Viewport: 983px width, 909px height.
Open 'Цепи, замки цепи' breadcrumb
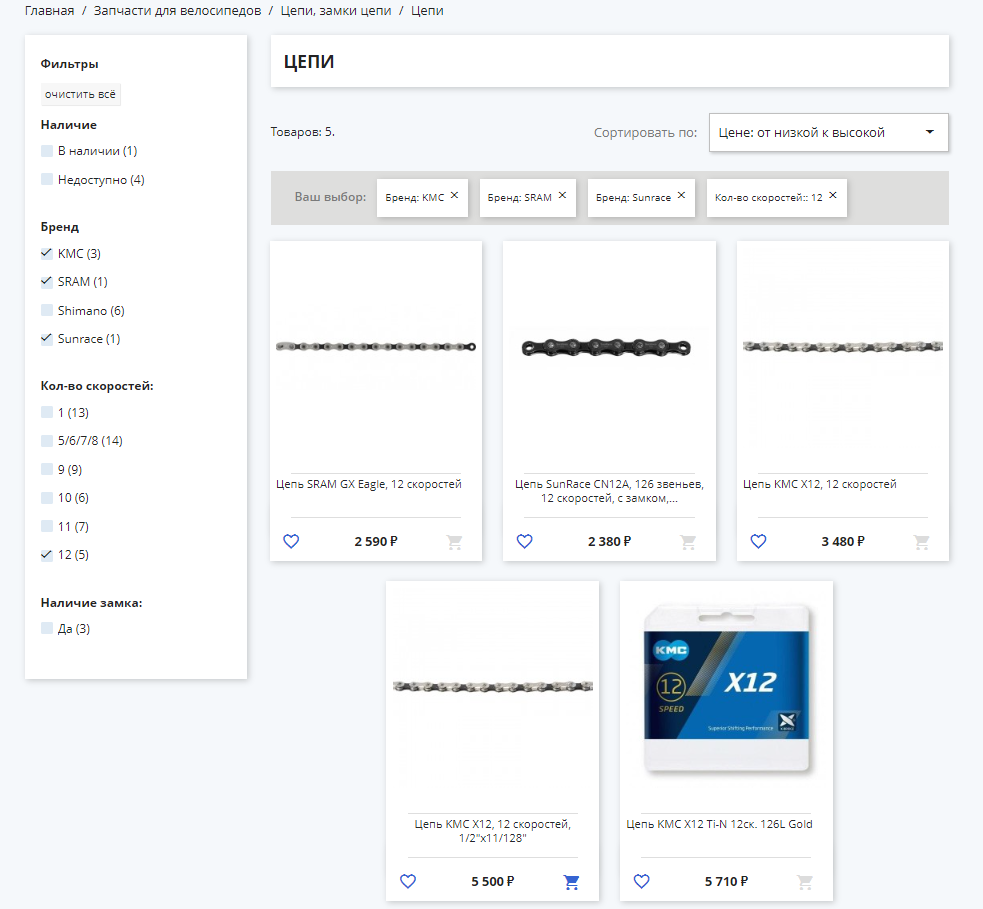coord(336,11)
